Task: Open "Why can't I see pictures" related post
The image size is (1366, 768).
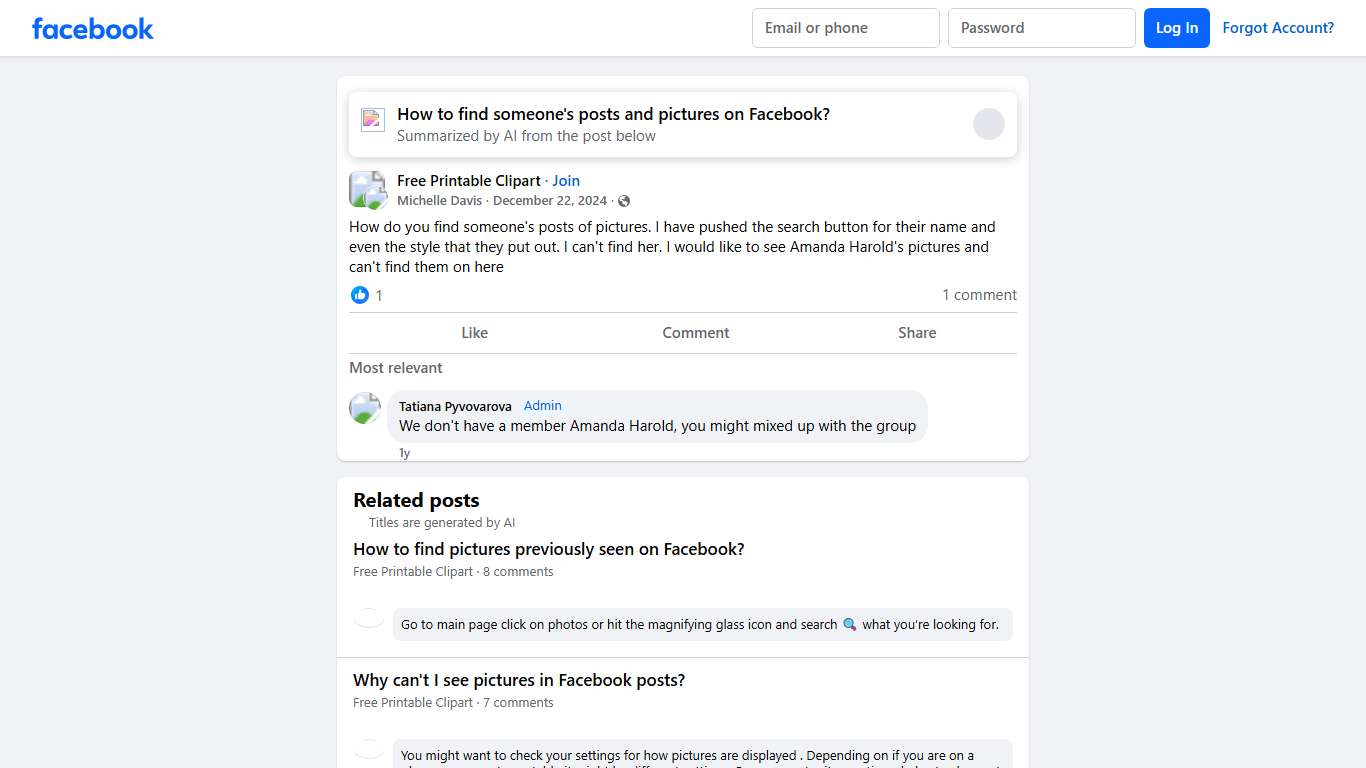Action: (518, 680)
